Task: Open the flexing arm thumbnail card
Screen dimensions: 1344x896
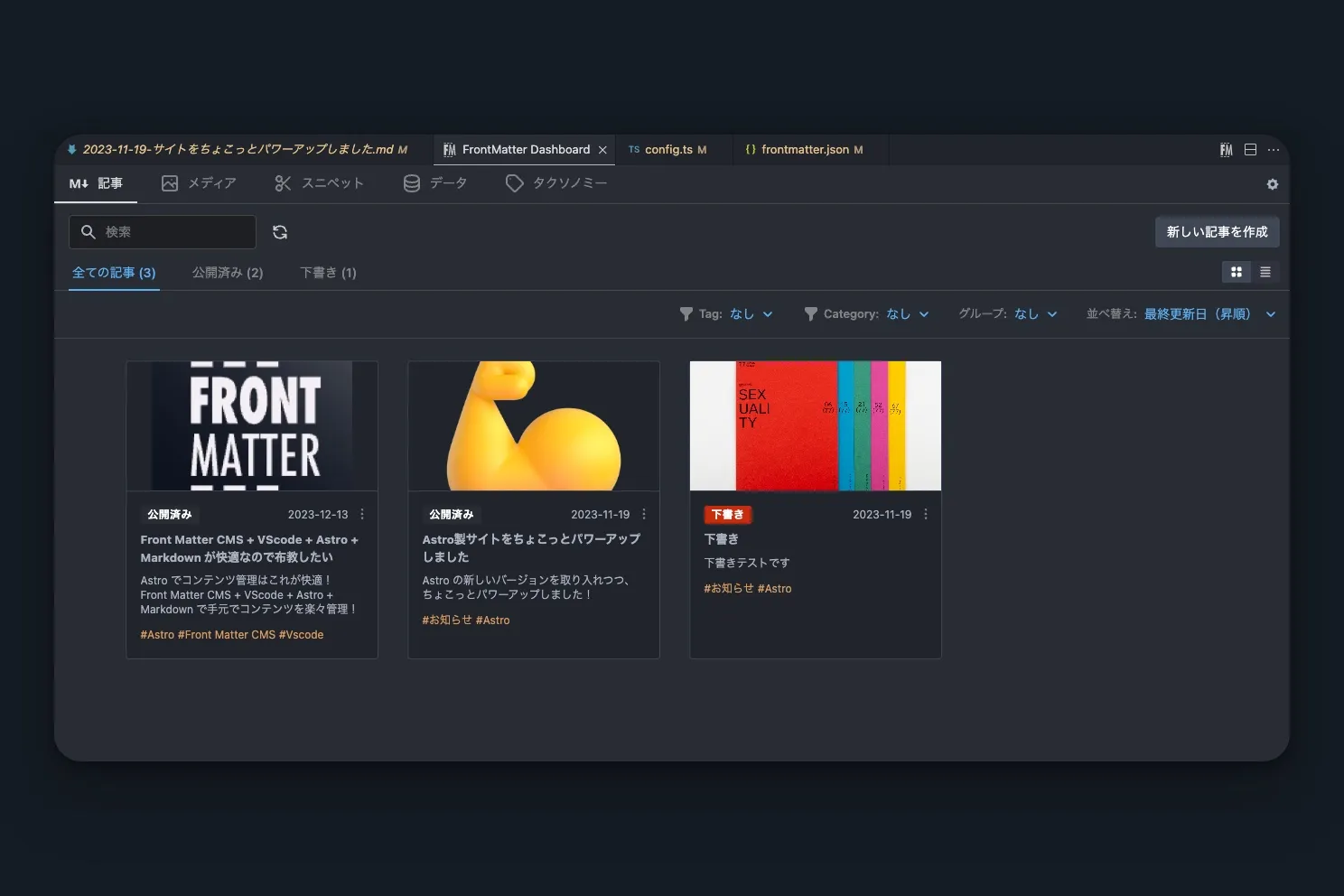Action: pos(534,425)
